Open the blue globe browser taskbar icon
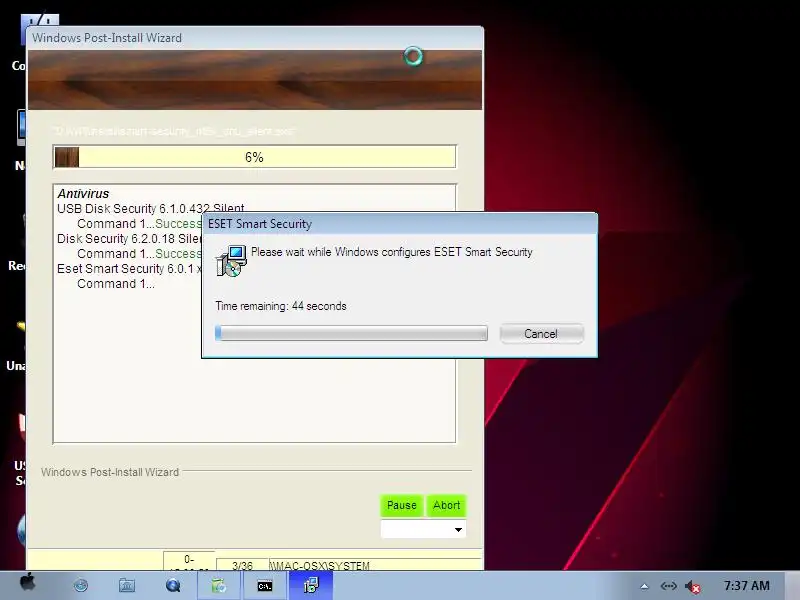This screenshot has height=600, width=800. point(173,585)
